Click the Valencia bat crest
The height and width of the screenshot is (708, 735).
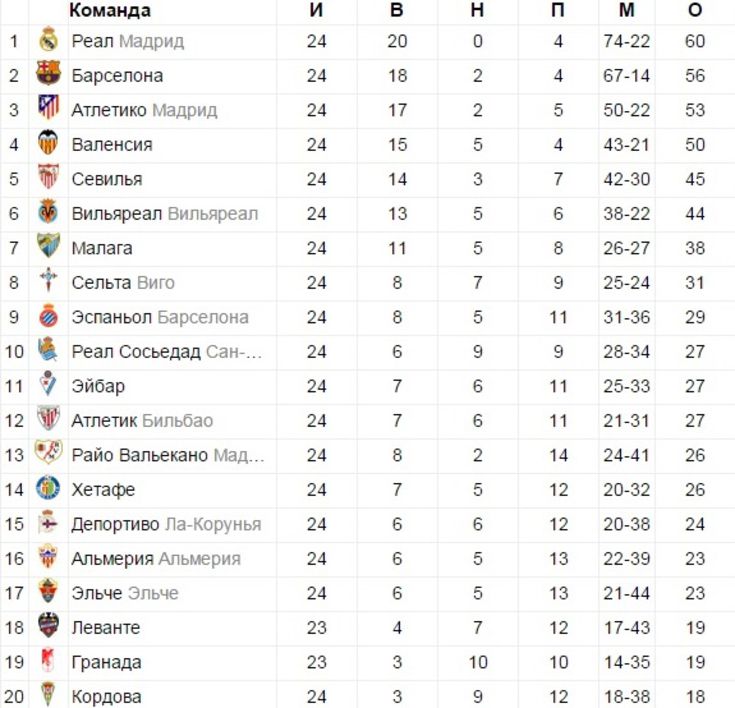(x=48, y=142)
